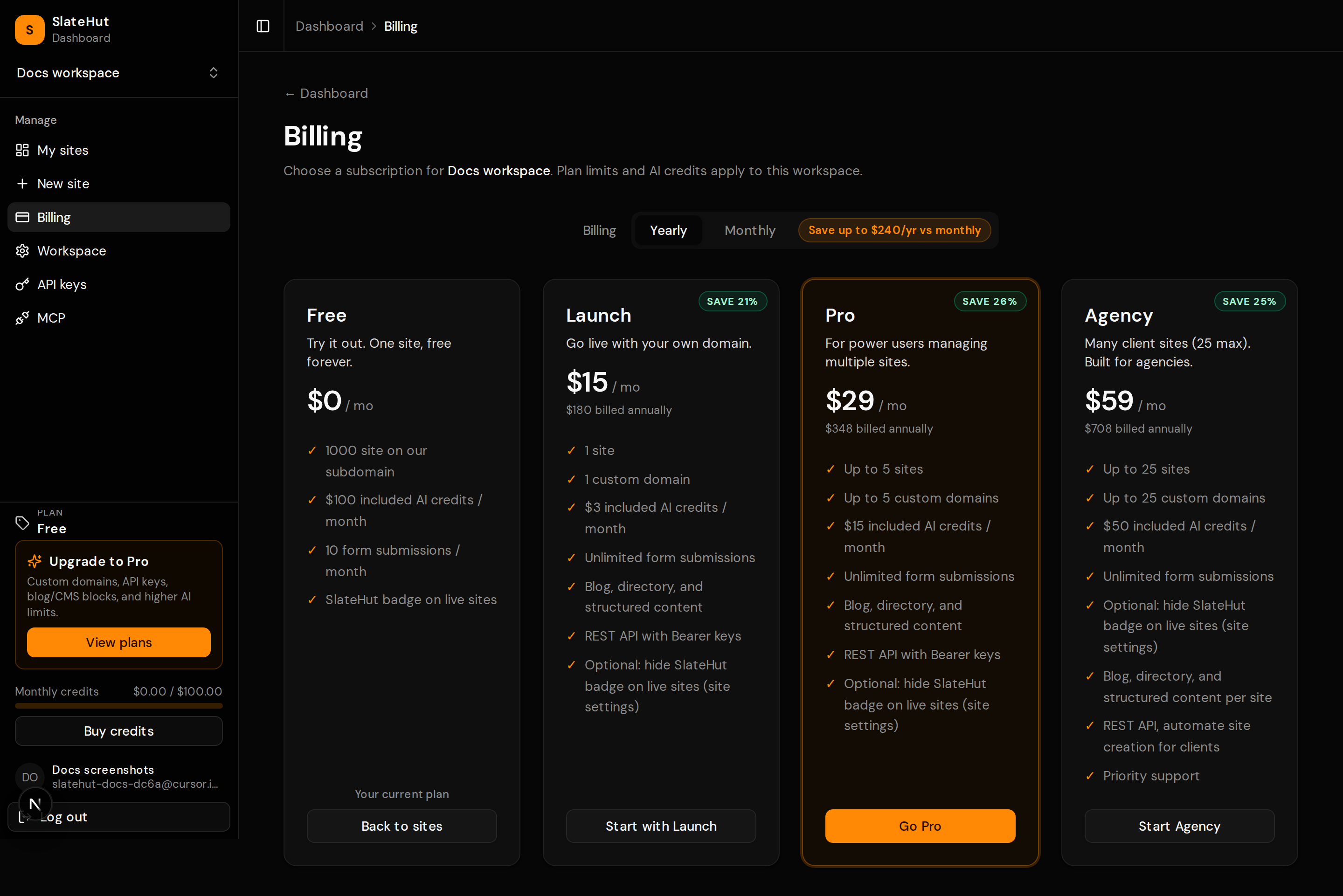1343x896 pixels.
Task: Click the 1 custom domain feature
Action: (x=637, y=479)
